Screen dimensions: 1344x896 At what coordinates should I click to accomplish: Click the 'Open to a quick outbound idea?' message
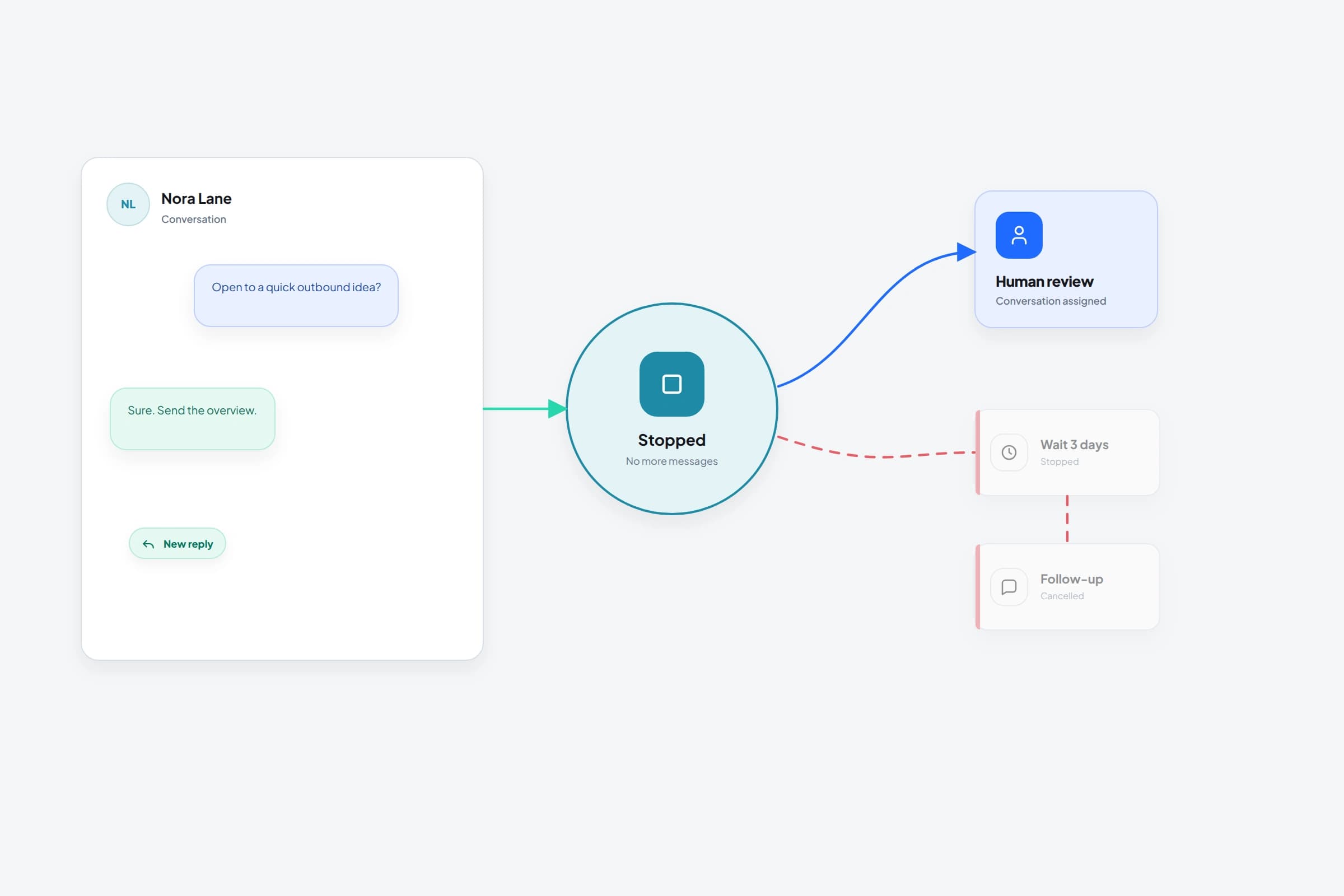coord(296,296)
